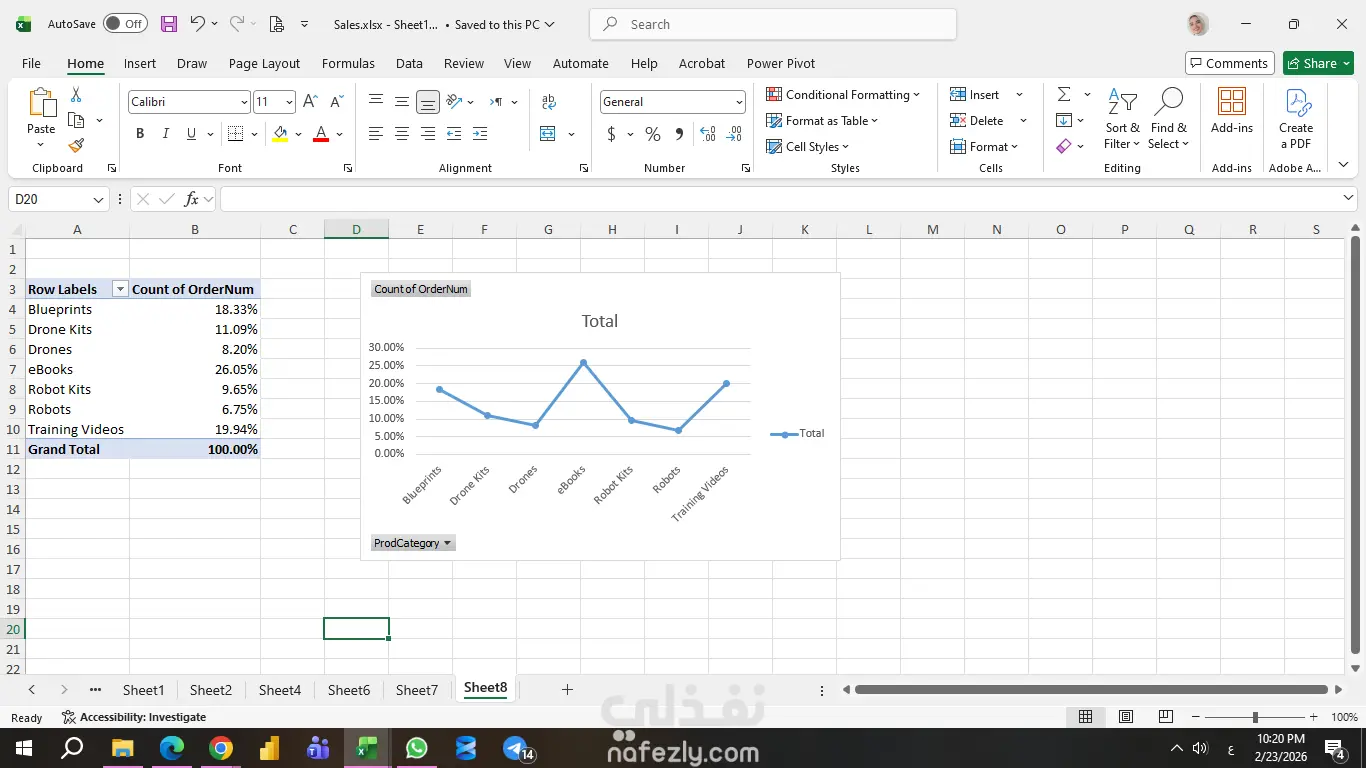The height and width of the screenshot is (768, 1366).
Task: Switch to Page Layout view icon
Action: click(x=1126, y=717)
